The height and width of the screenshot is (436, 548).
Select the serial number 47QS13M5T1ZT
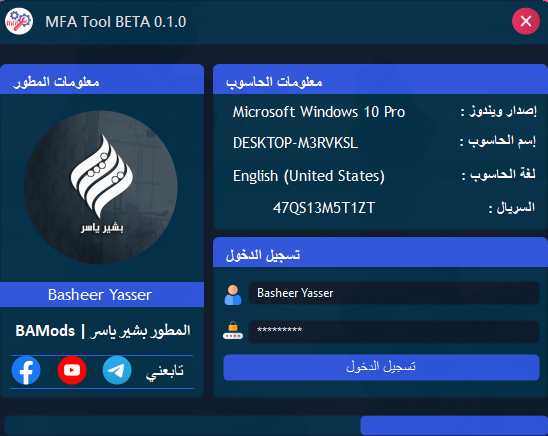pyautogui.click(x=324, y=208)
